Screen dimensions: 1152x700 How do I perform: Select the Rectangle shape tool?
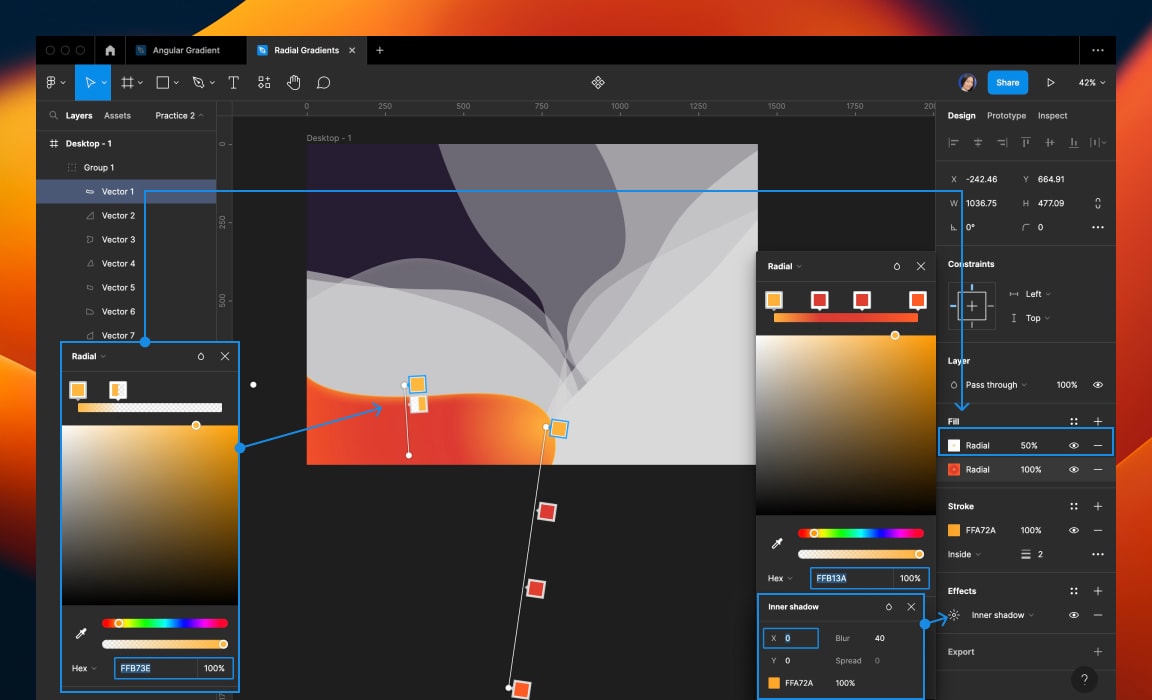(x=162, y=82)
